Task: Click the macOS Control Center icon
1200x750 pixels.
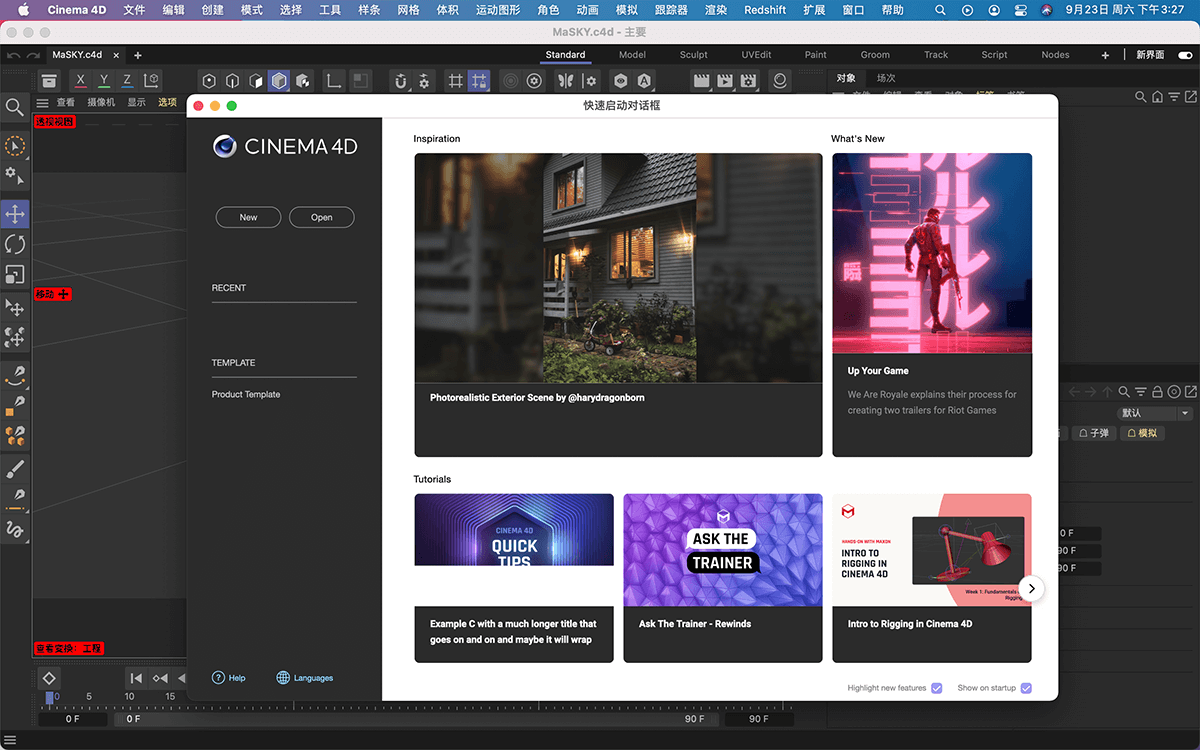Action: [x=1020, y=9]
